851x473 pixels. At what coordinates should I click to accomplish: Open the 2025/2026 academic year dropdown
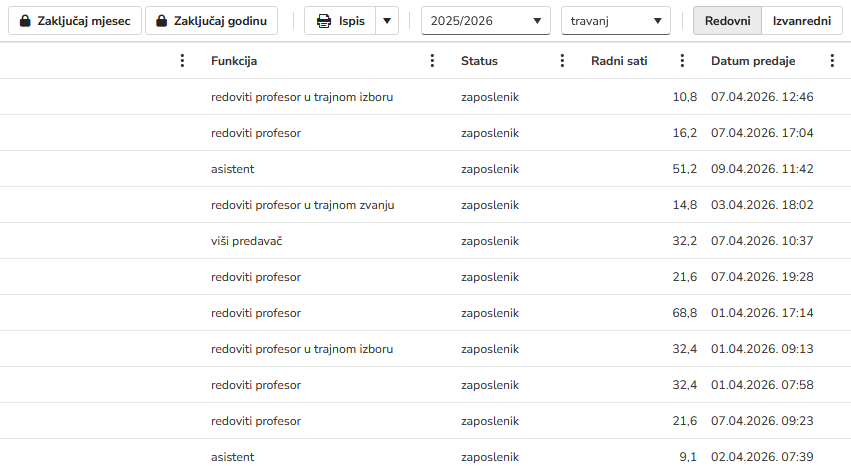coord(485,21)
